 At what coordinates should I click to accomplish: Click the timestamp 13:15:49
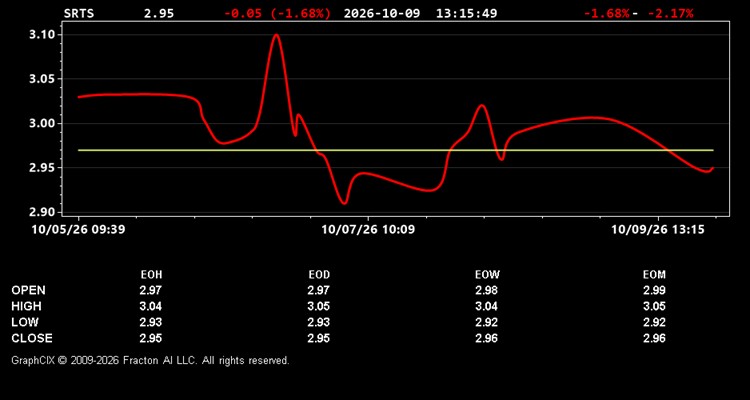(466, 13)
